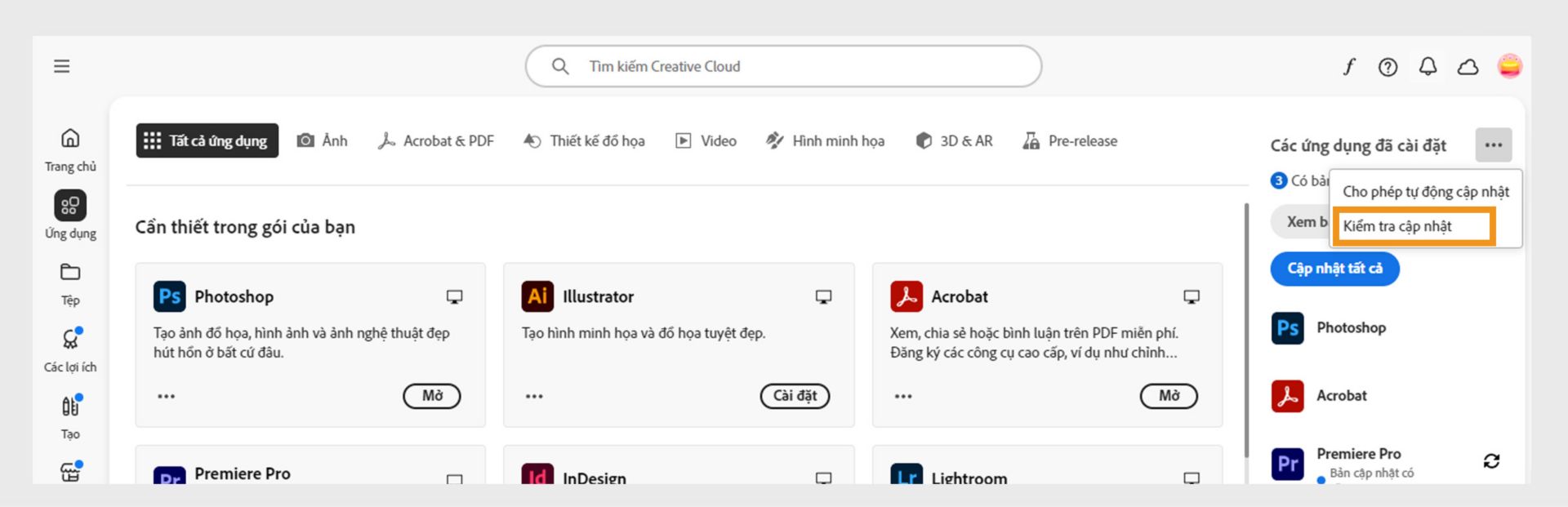
Task: Click Mở on the Photoshop card
Action: coord(432,396)
